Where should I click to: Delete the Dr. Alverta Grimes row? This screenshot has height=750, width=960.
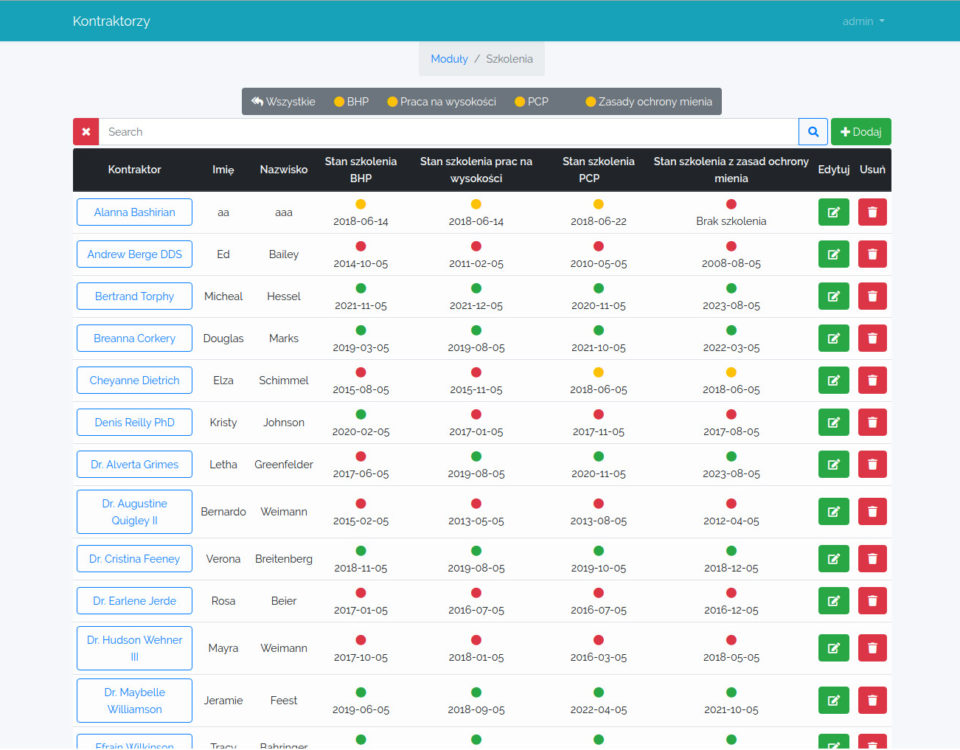coord(872,465)
